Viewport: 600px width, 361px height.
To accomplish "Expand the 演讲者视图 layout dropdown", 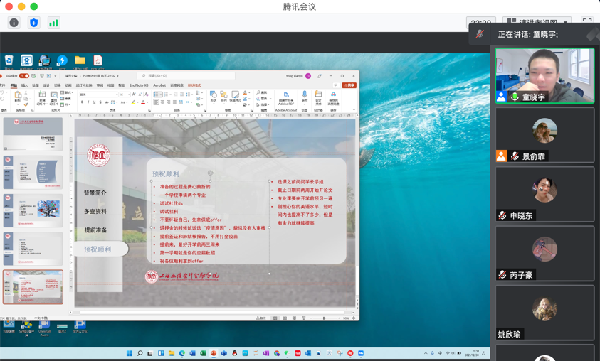I will 537,21.
